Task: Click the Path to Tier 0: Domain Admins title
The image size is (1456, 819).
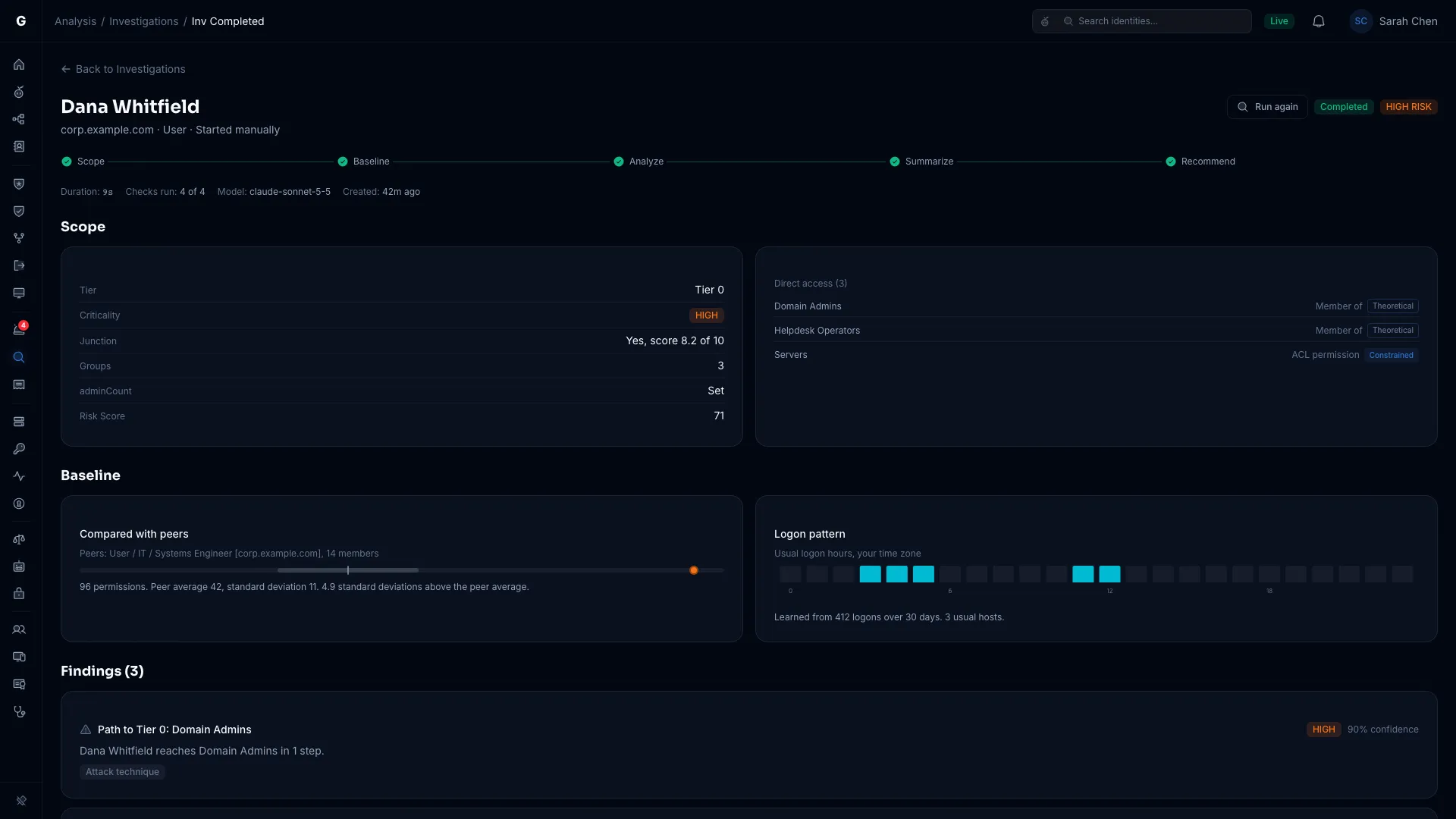Action: coord(174,730)
